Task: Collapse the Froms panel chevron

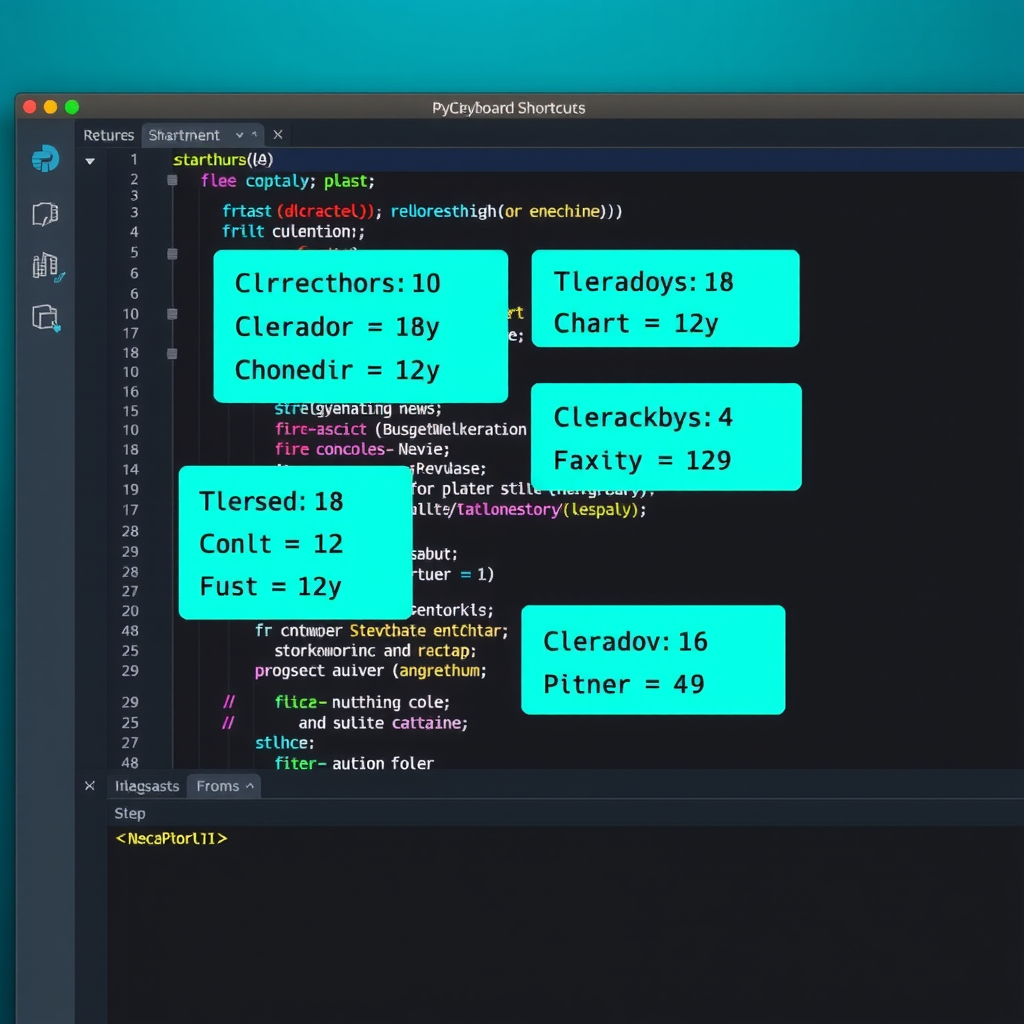Action: [250, 786]
